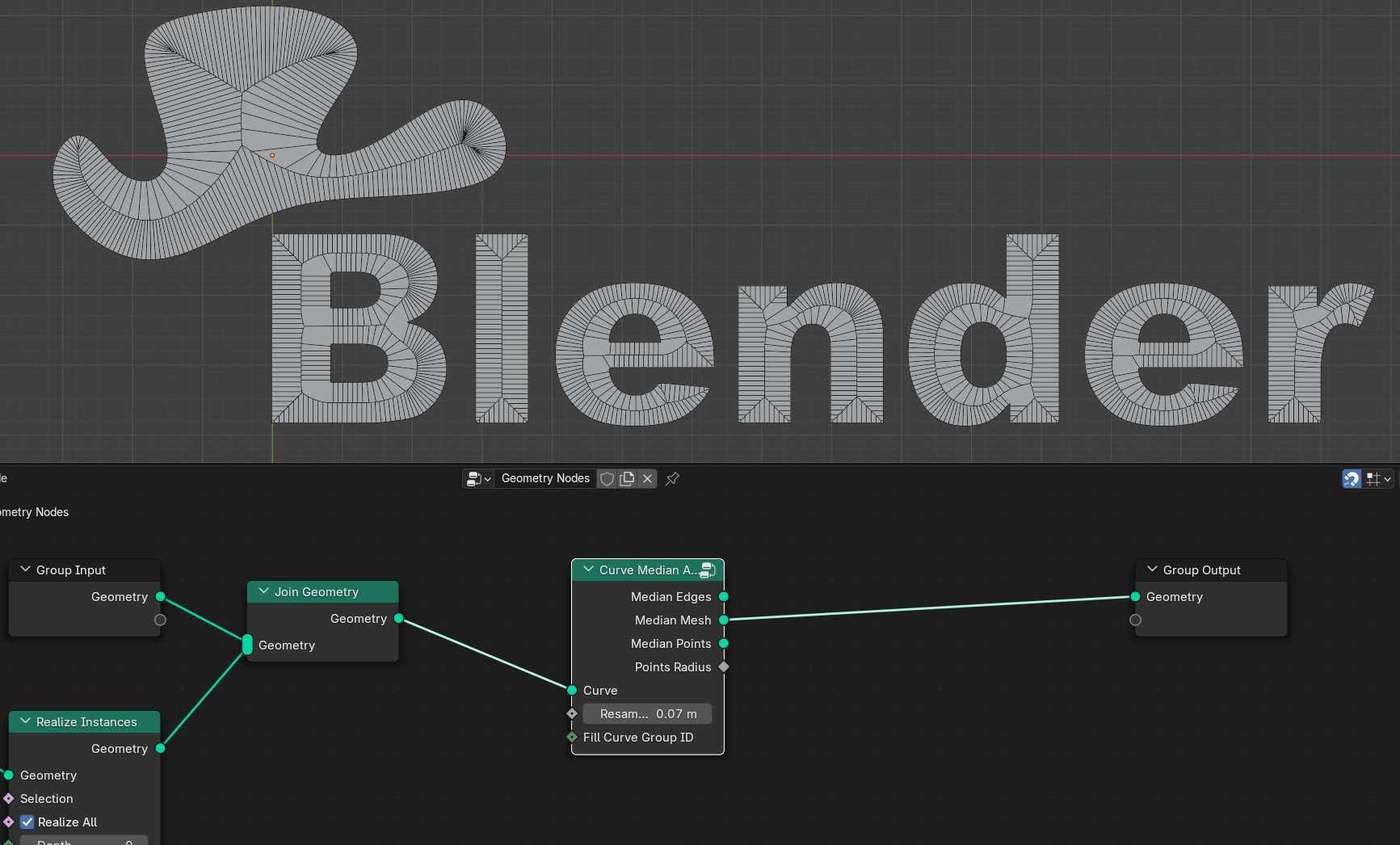Unlink the Geometry Nodes data-block
The image size is (1400, 845).
647,479
